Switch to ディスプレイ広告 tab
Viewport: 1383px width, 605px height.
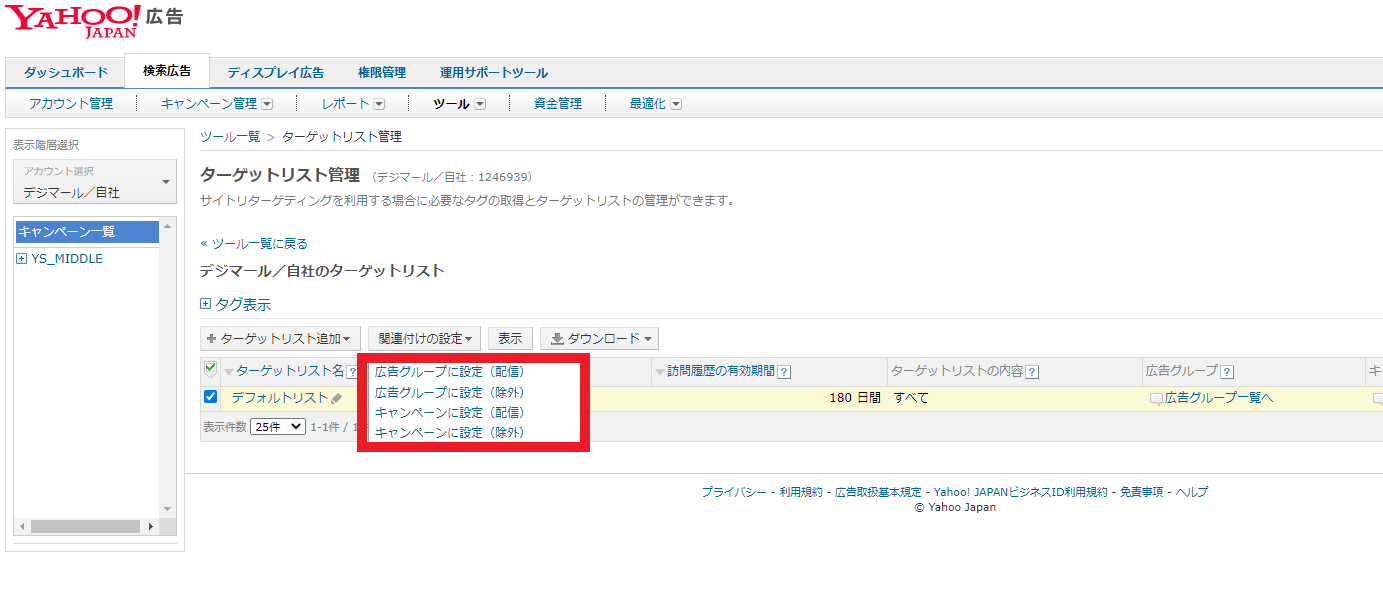275,72
